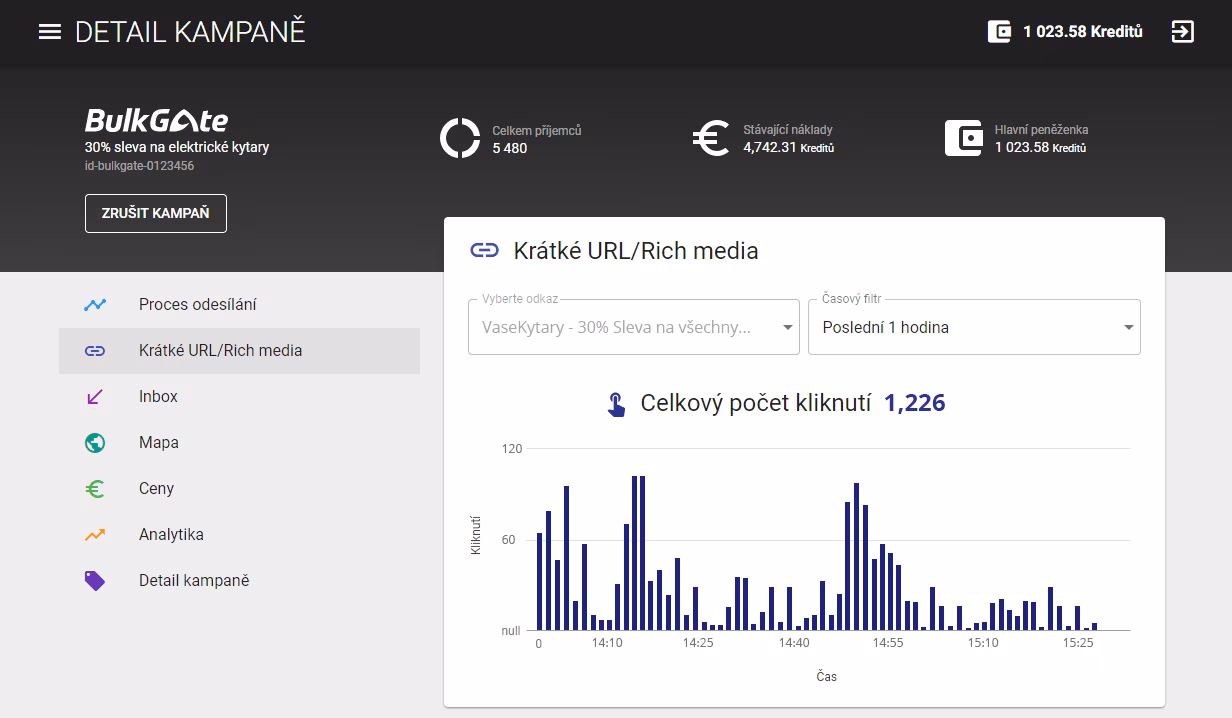Viewport: 1232px width, 718px height.
Task: Click the tap-finger icon beside Celkový počet kliknutí
Action: [616, 404]
